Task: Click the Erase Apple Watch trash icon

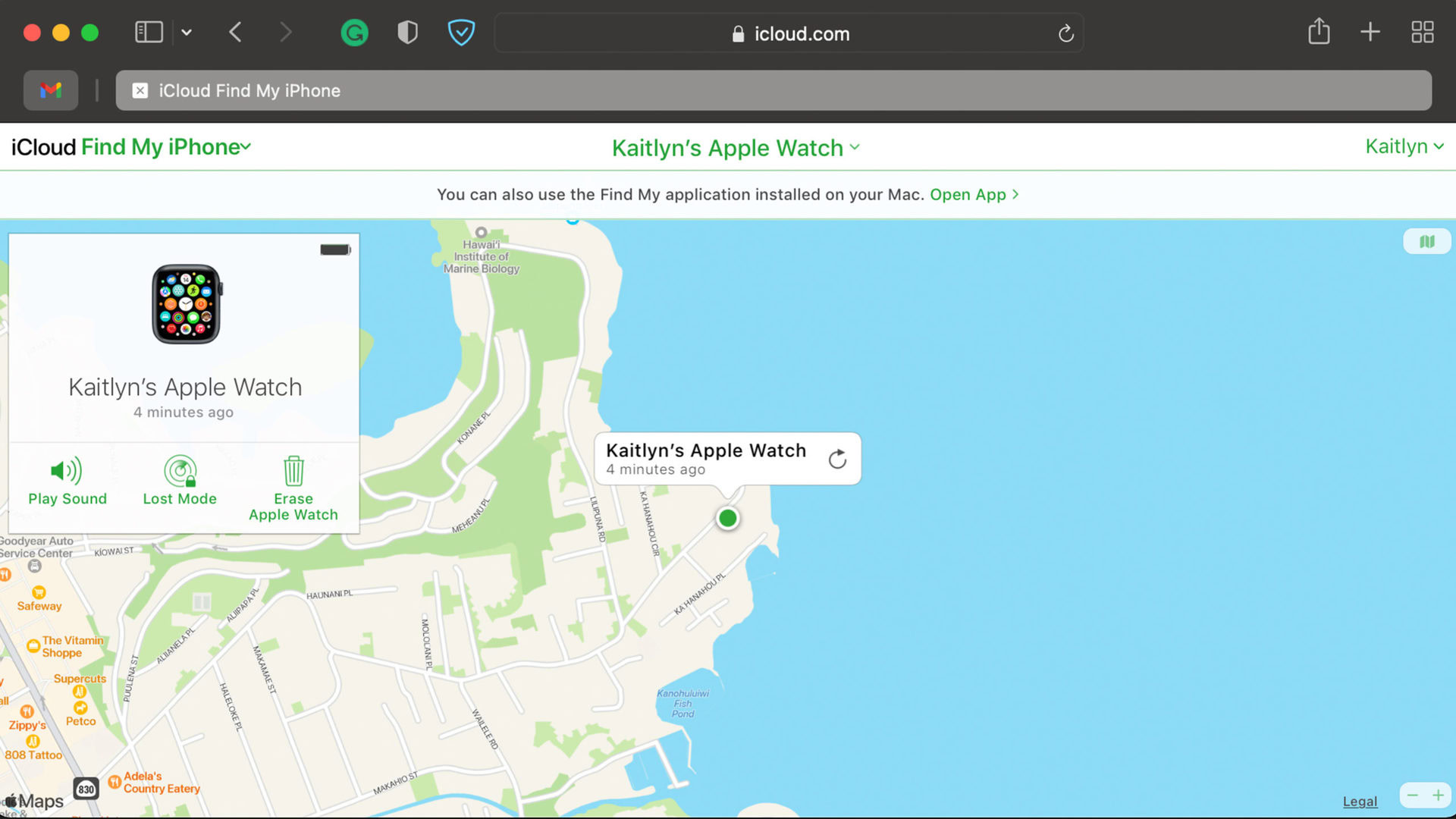Action: 293,471
